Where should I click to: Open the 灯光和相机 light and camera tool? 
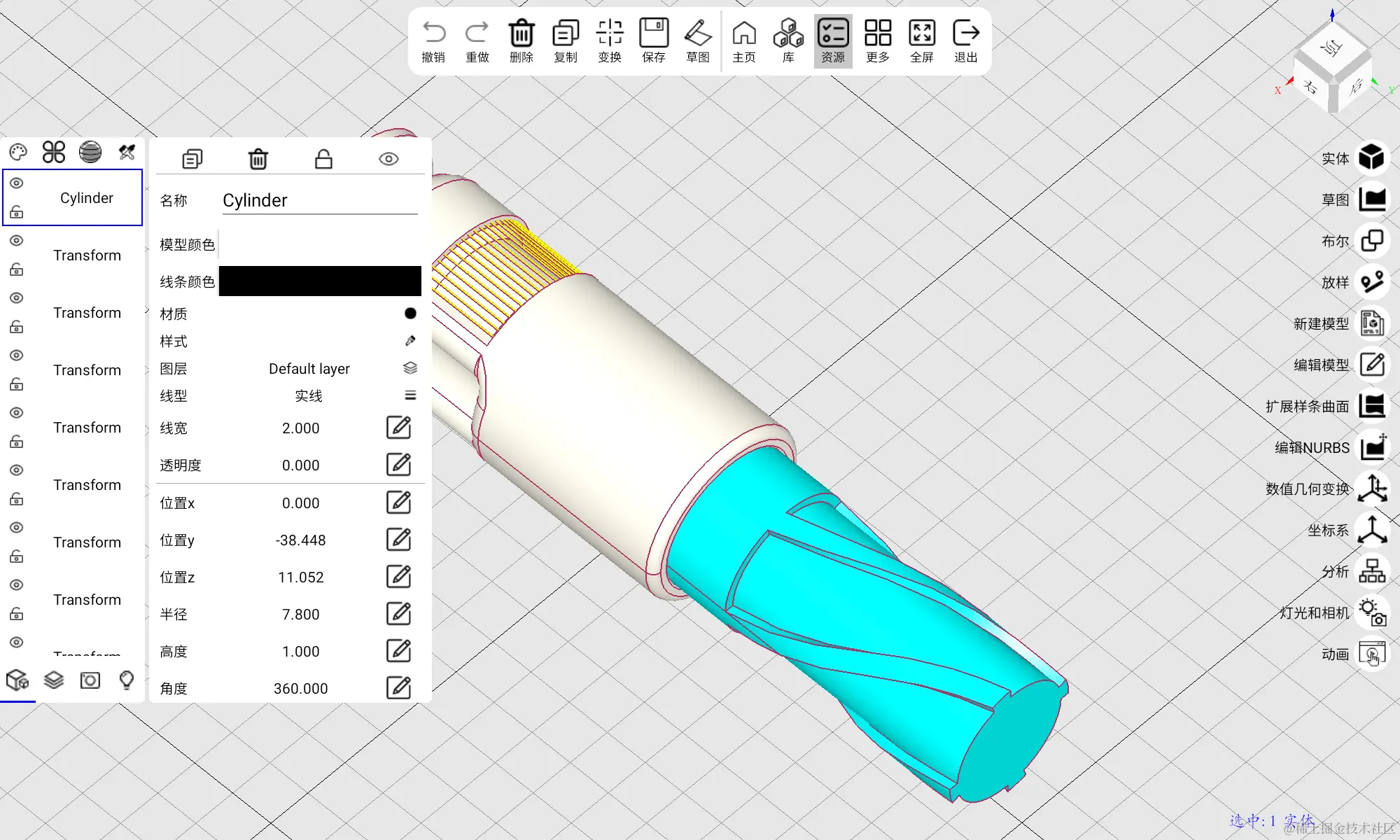point(1372,612)
